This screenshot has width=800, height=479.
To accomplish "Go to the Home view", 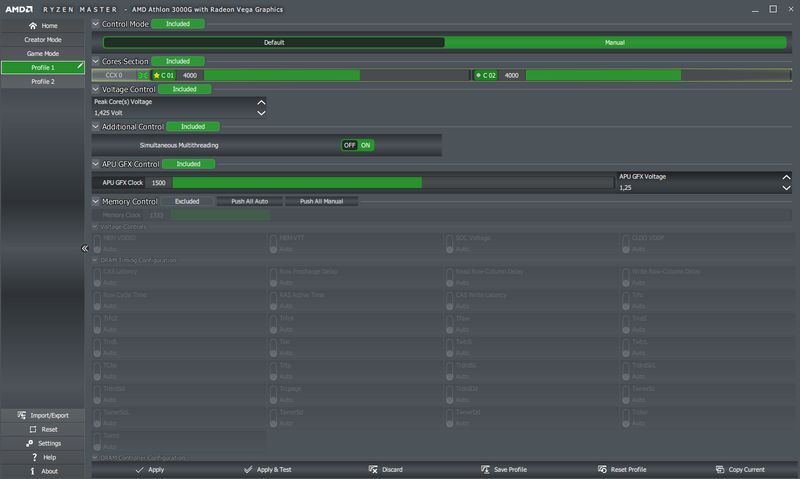I will pyautogui.click(x=43, y=26).
